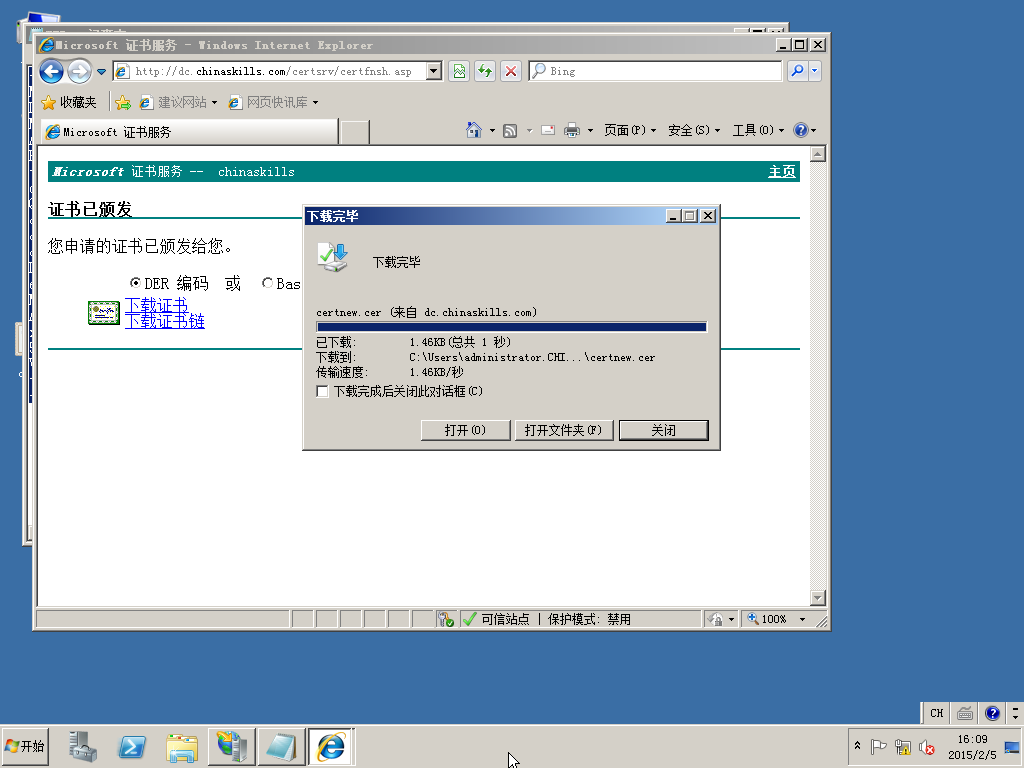Expand the address bar history dropdown
The image size is (1024, 768).
[434, 71]
